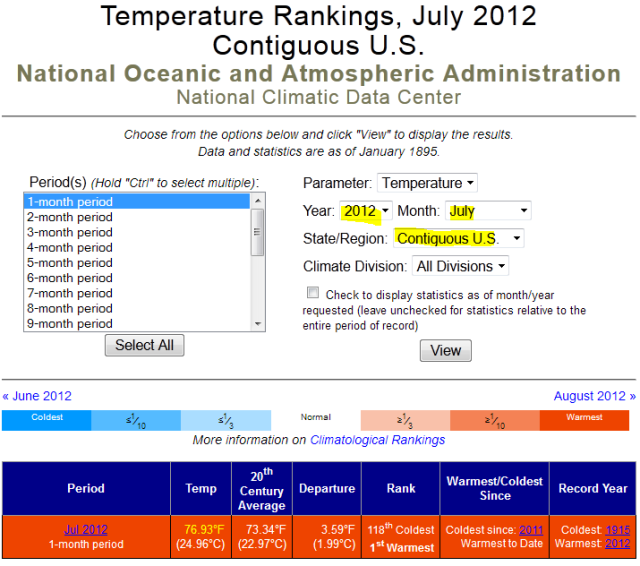Screen dimensions: 640x566
Task: Select 9-month period option
Action: point(137,324)
